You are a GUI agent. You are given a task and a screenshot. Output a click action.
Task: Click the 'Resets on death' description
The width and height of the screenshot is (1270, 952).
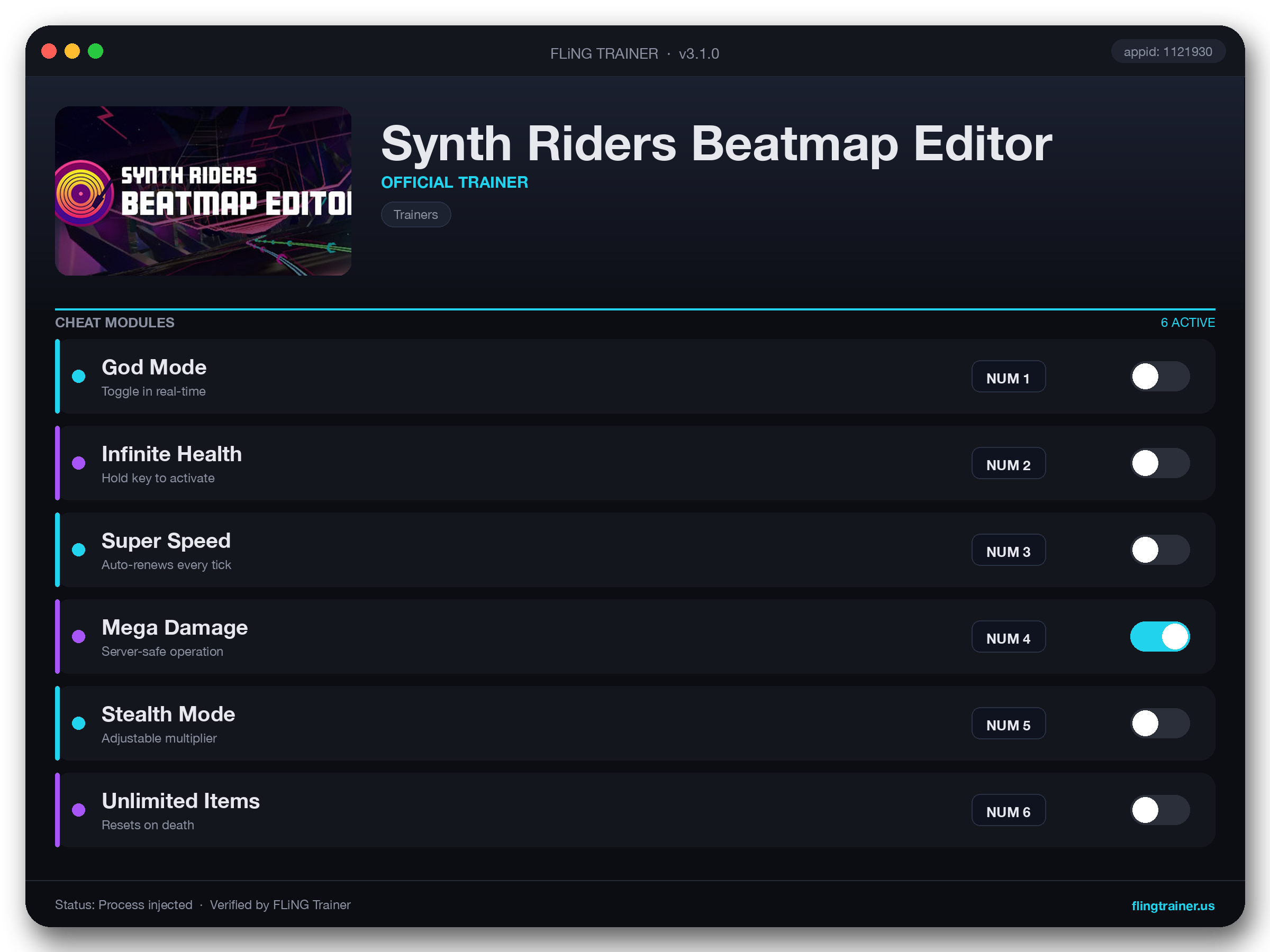point(148,825)
